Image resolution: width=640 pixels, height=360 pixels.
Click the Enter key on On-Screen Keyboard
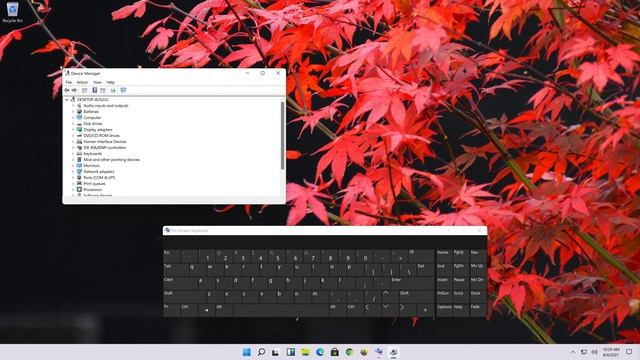tap(411, 282)
